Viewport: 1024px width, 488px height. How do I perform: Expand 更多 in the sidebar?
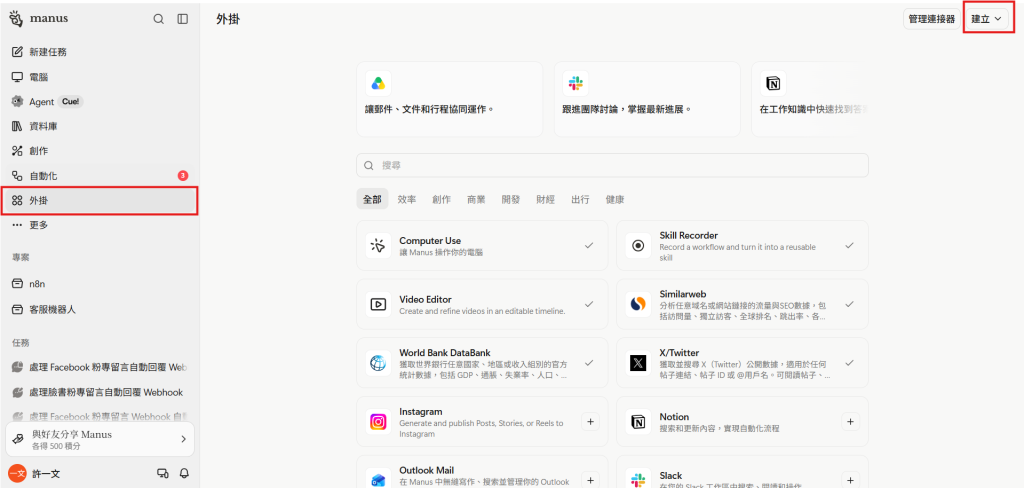coord(99,225)
